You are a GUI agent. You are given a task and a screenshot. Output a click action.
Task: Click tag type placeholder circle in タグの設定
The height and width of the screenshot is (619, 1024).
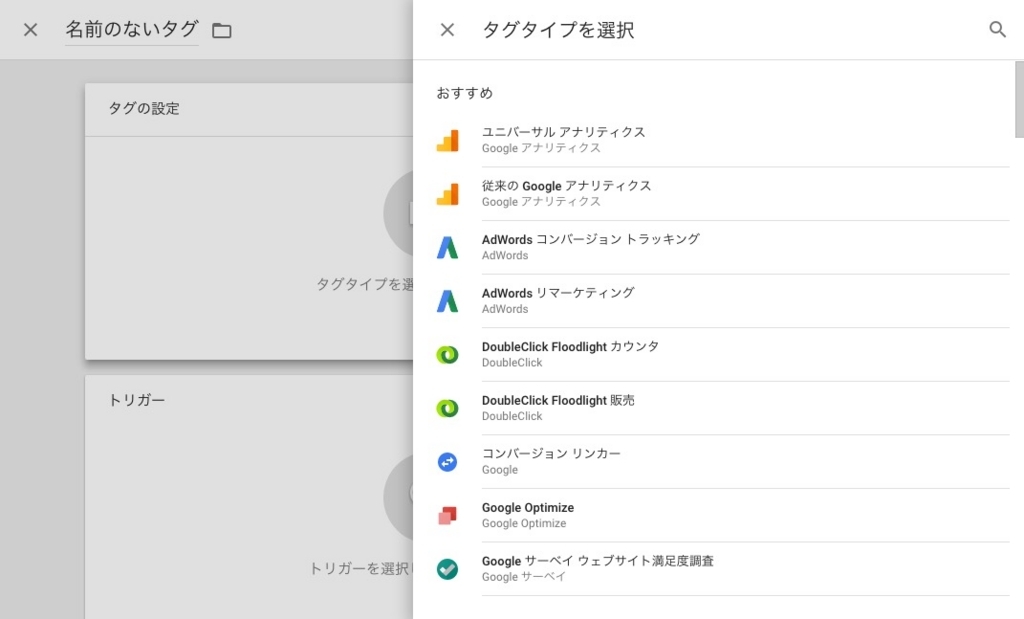click(x=398, y=213)
